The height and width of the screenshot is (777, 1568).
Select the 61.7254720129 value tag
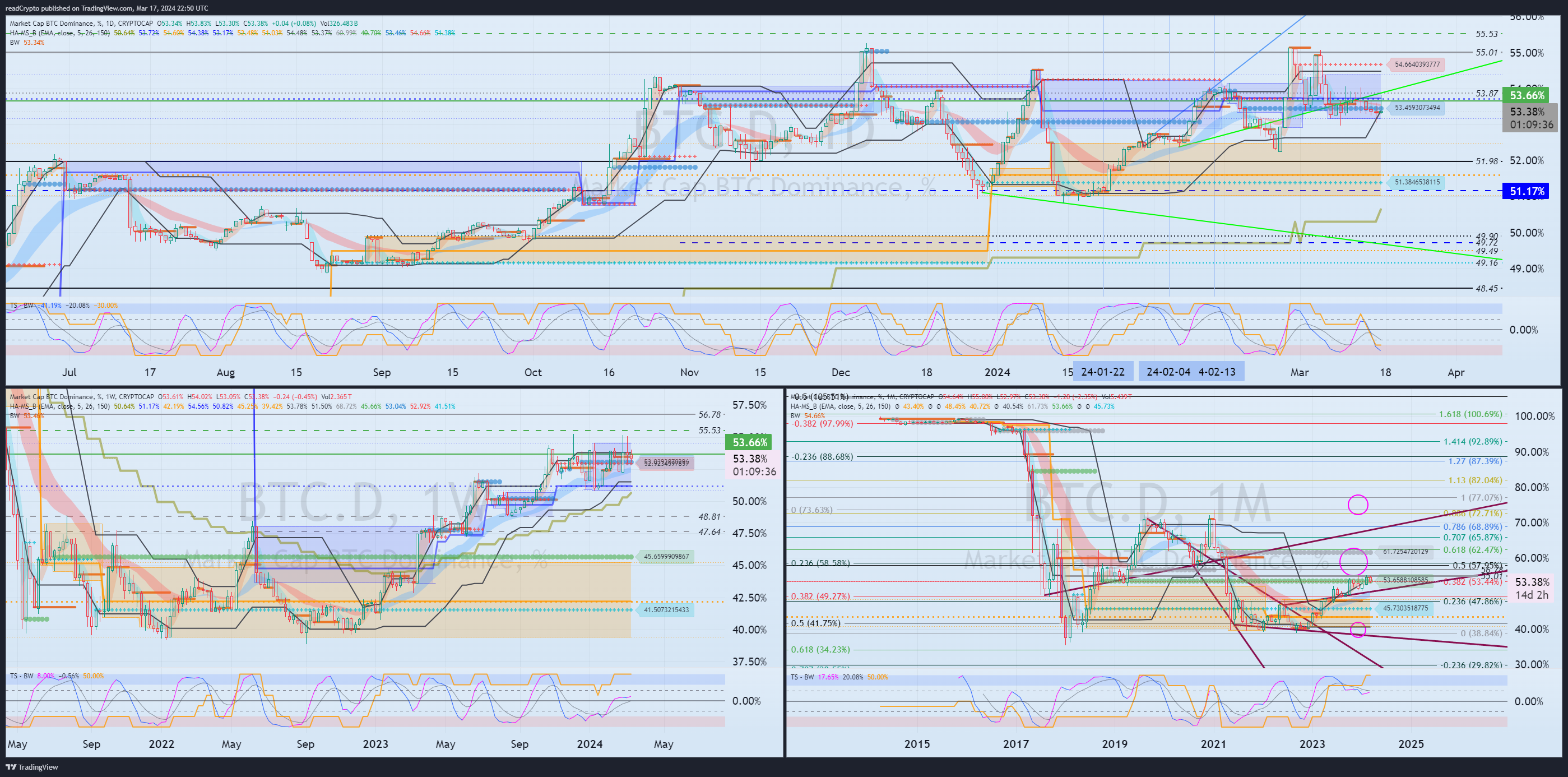(x=1405, y=552)
